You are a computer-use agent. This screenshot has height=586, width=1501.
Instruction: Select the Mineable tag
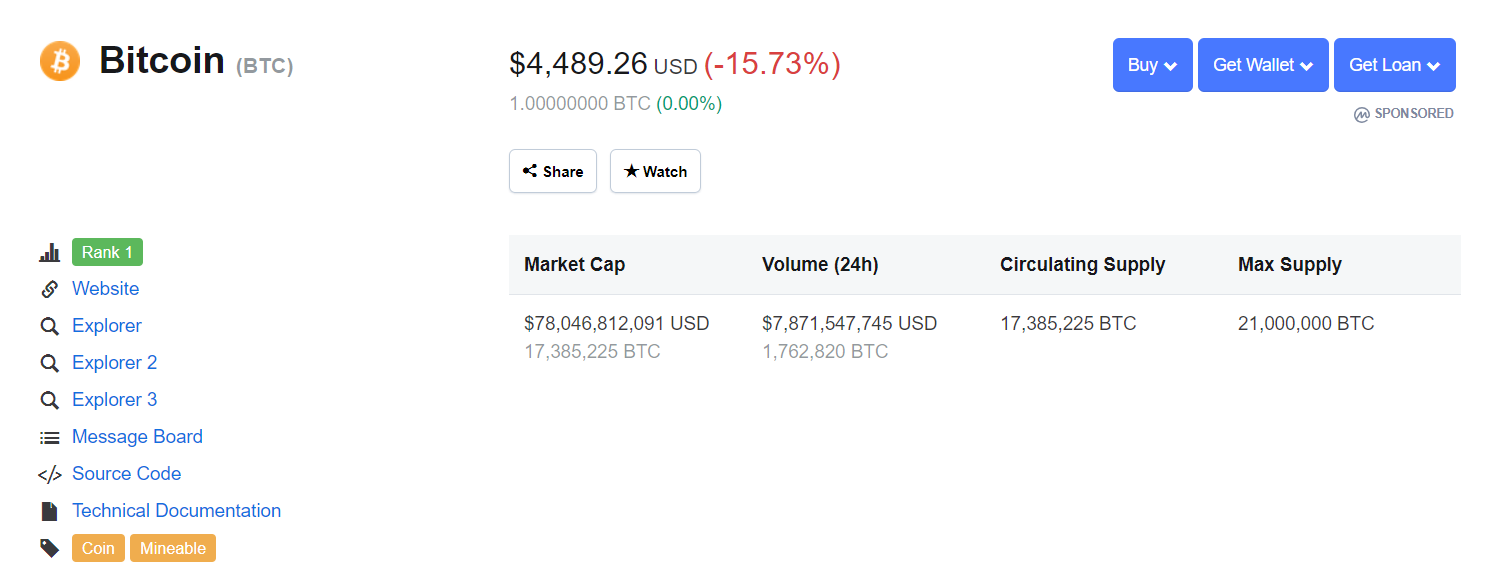[x=173, y=548]
